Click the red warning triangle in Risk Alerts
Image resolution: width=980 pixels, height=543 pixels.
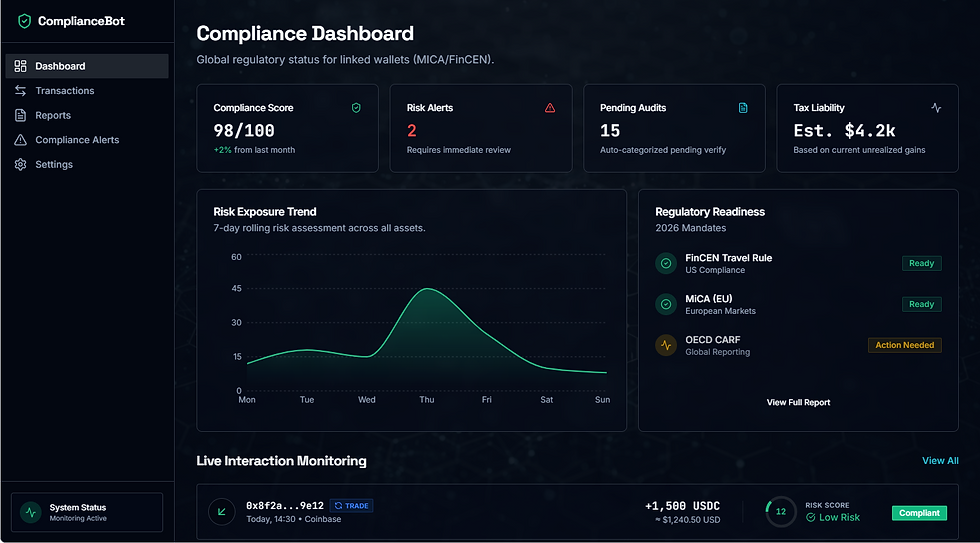tap(550, 108)
